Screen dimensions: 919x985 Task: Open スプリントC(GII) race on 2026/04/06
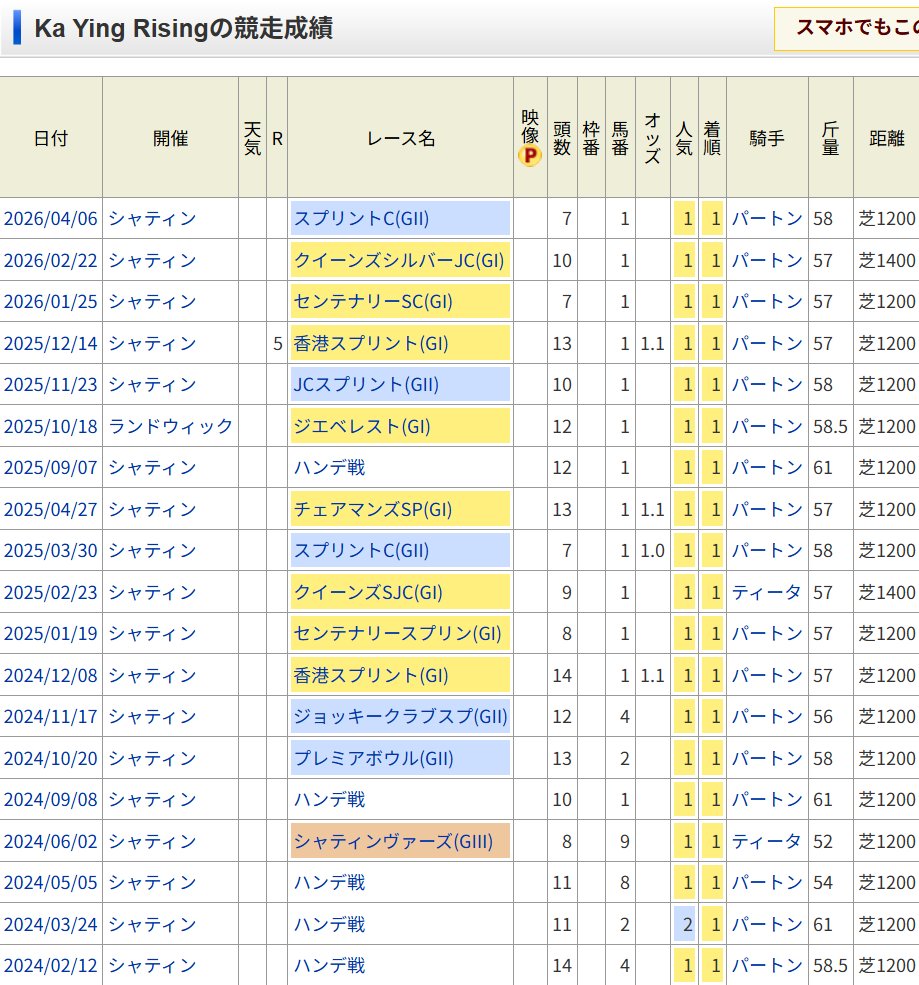(361, 219)
